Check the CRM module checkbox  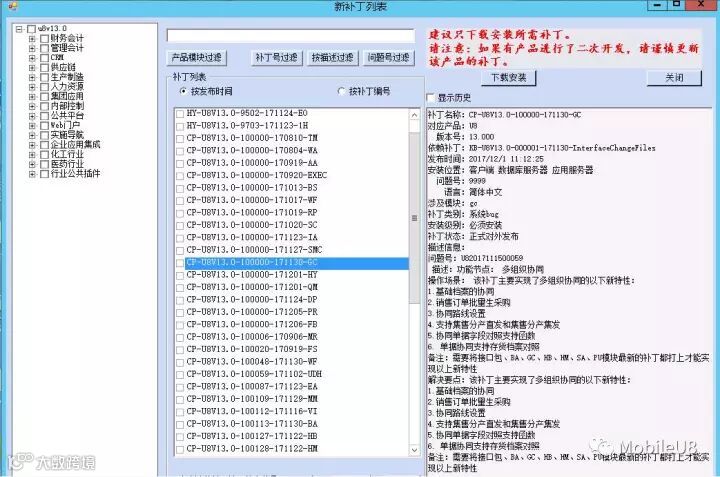point(44,58)
